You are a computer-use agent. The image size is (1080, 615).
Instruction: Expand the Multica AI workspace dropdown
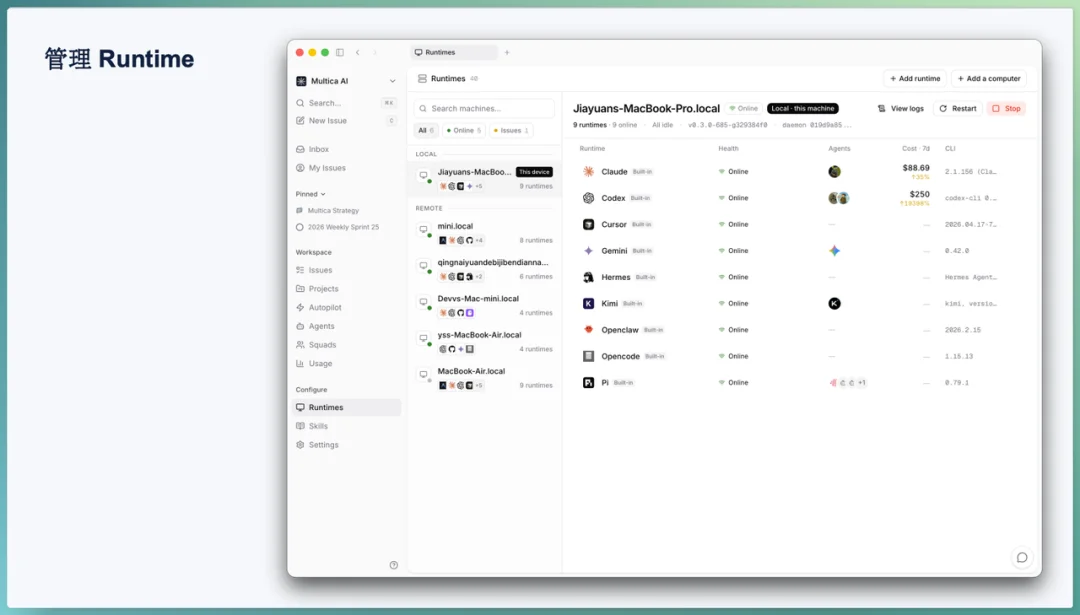coord(393,81)
